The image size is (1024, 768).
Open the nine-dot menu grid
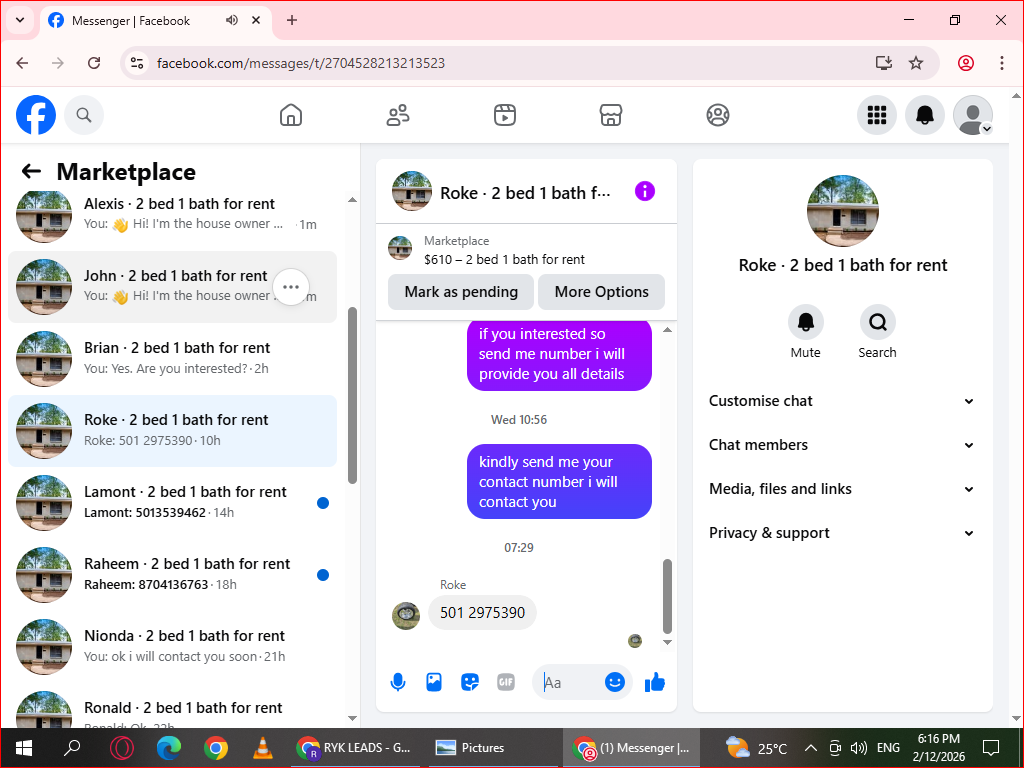[x=876, y=115]
